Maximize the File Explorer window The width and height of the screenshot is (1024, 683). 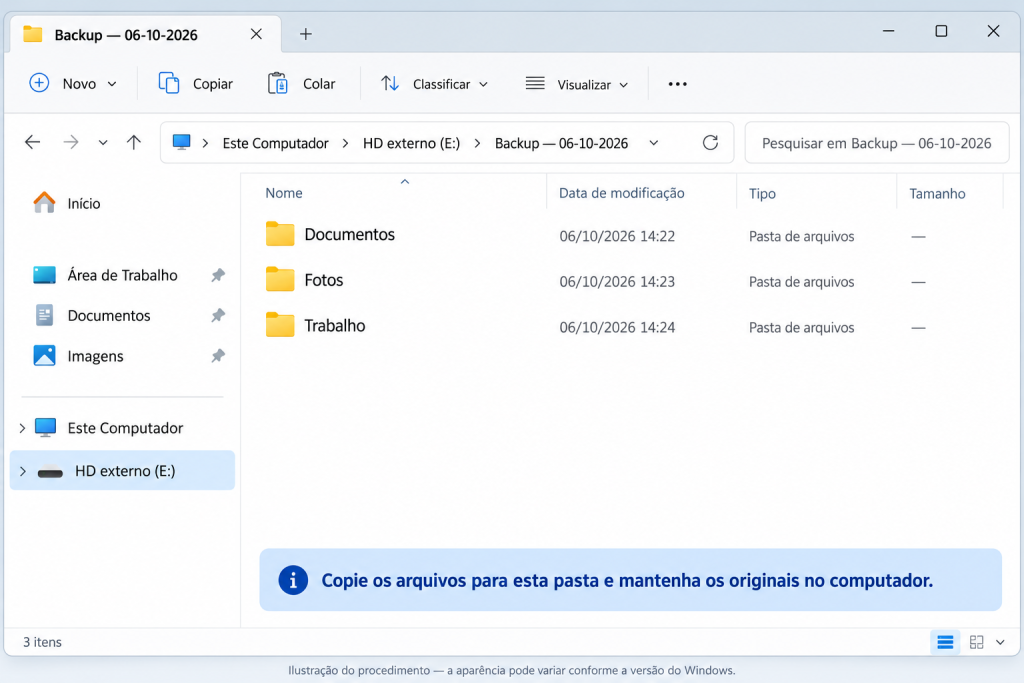[x=941, y=31]
